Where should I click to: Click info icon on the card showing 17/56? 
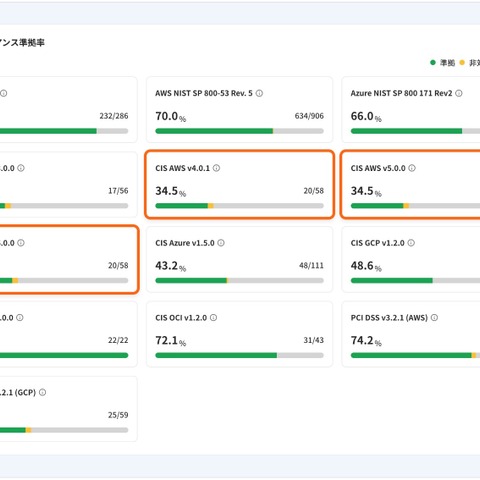(x=21, y=168)
